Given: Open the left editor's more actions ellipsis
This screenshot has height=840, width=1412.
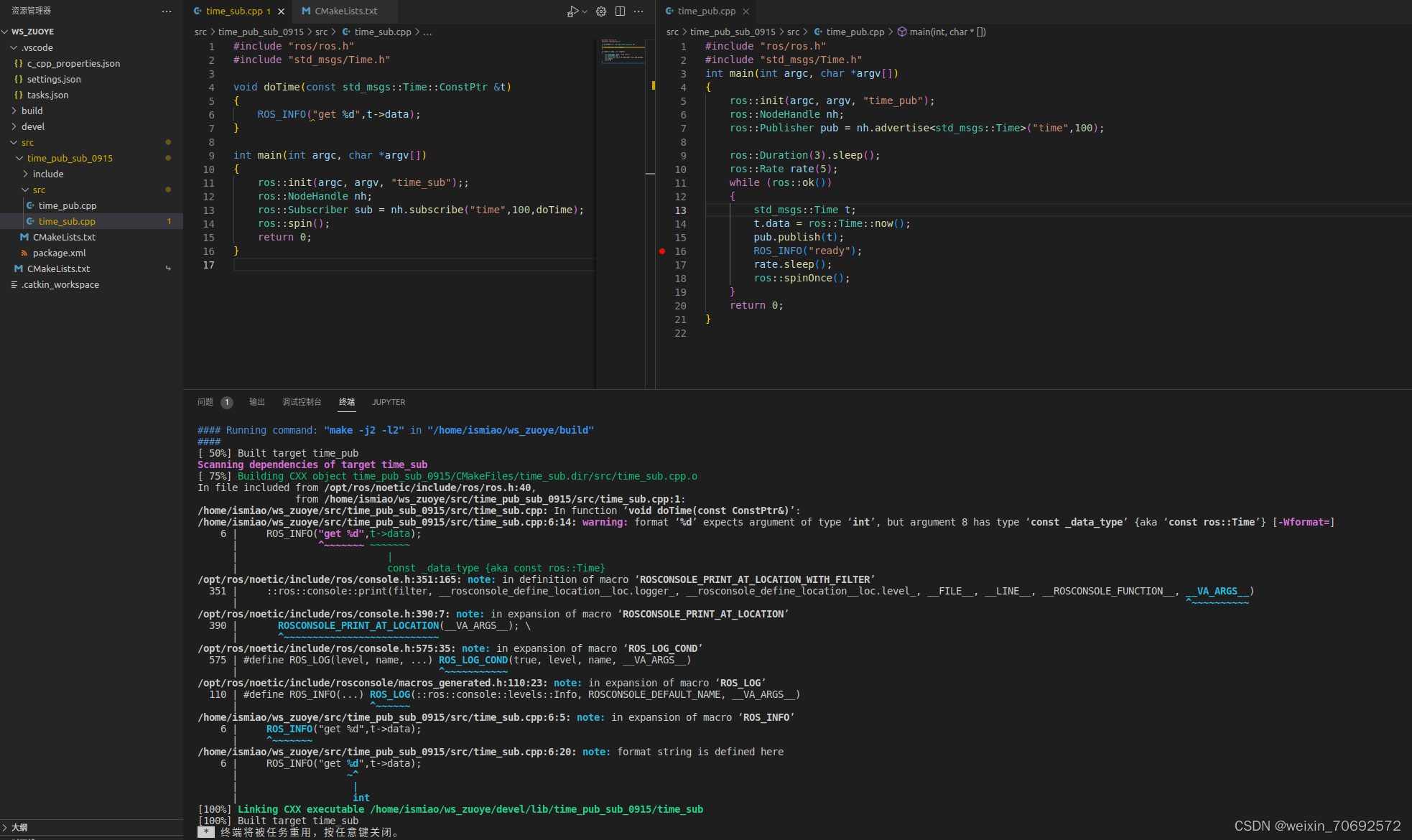Looking at the screenshot, I should [638, 11].
